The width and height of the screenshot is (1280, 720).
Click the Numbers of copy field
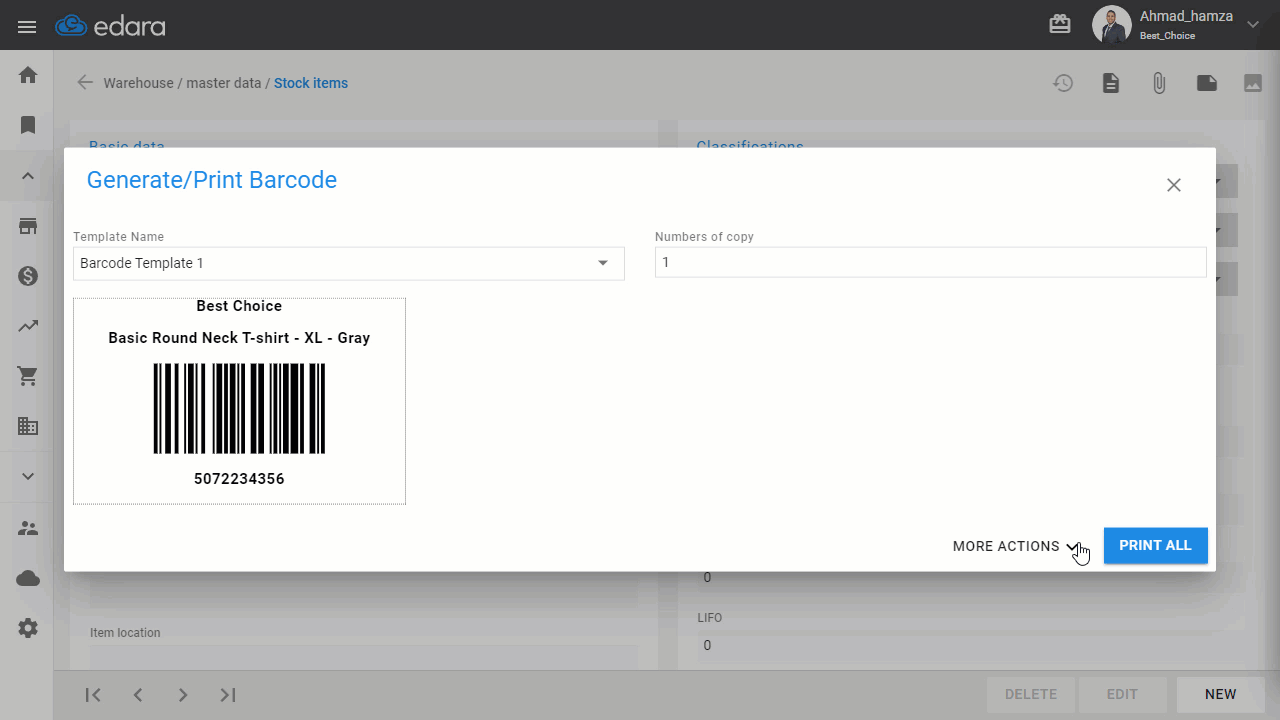click(x=931, y=263)
